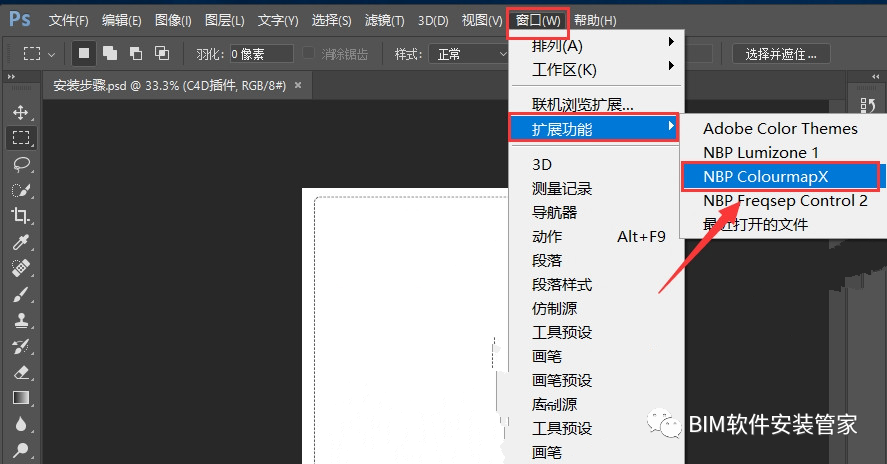
Task: Open the 文件(F) menu
Action: (68, 21)
